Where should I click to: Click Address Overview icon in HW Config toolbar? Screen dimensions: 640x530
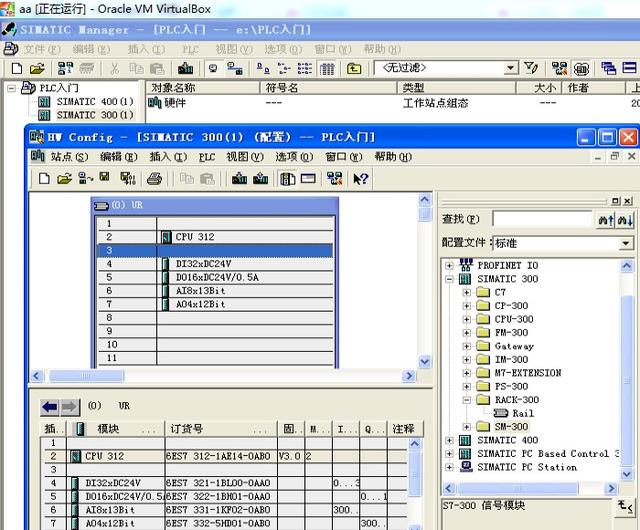(308, 178)
